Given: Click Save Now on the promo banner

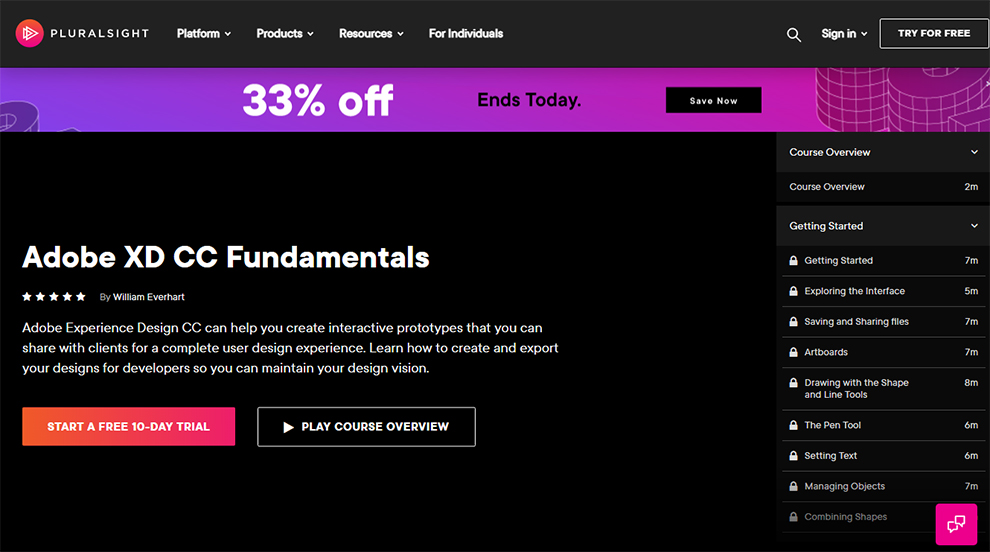Looking at the screenshot, I should pyautogui.click(x=713, y=101).
